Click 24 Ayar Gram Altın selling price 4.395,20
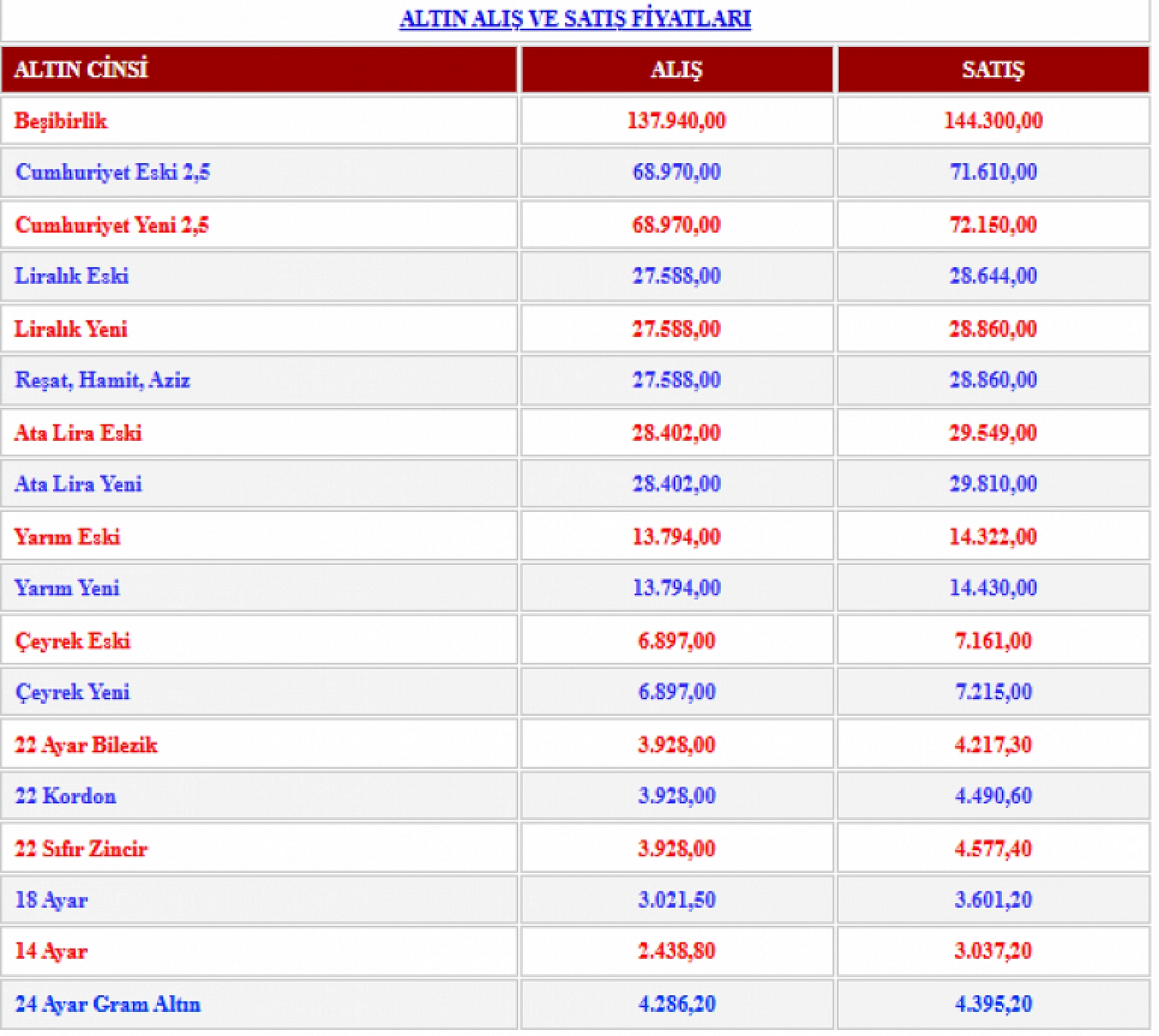This screenshot has height=1036, width=1159. (992, 1004)
